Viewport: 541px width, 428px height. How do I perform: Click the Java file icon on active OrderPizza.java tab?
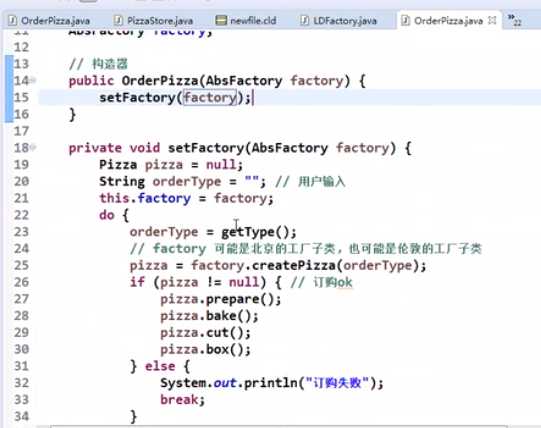point(405,20)
